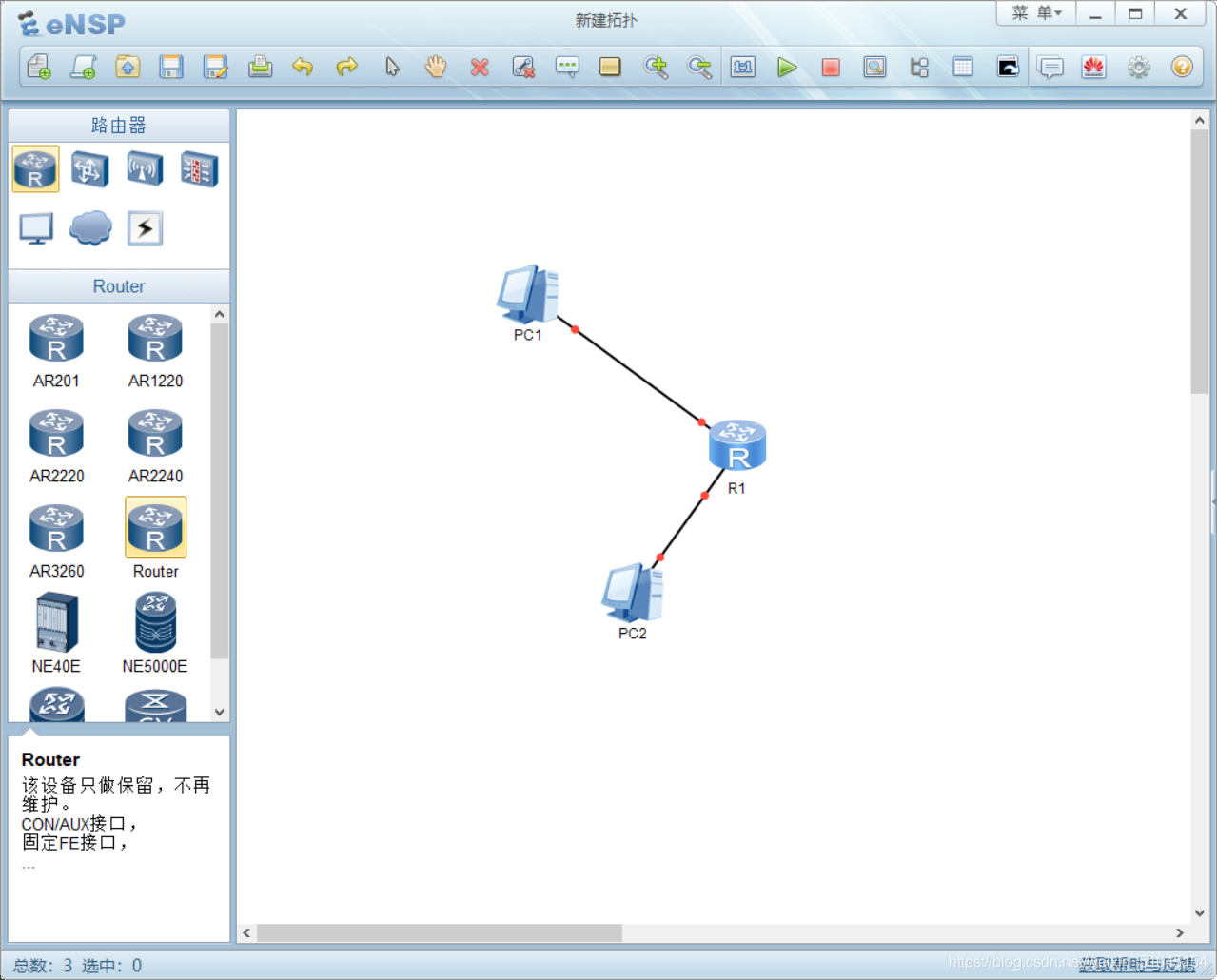Screen dimensions: 1217x980
Task: Start devices with the green play button
Action: click(787, 67)
